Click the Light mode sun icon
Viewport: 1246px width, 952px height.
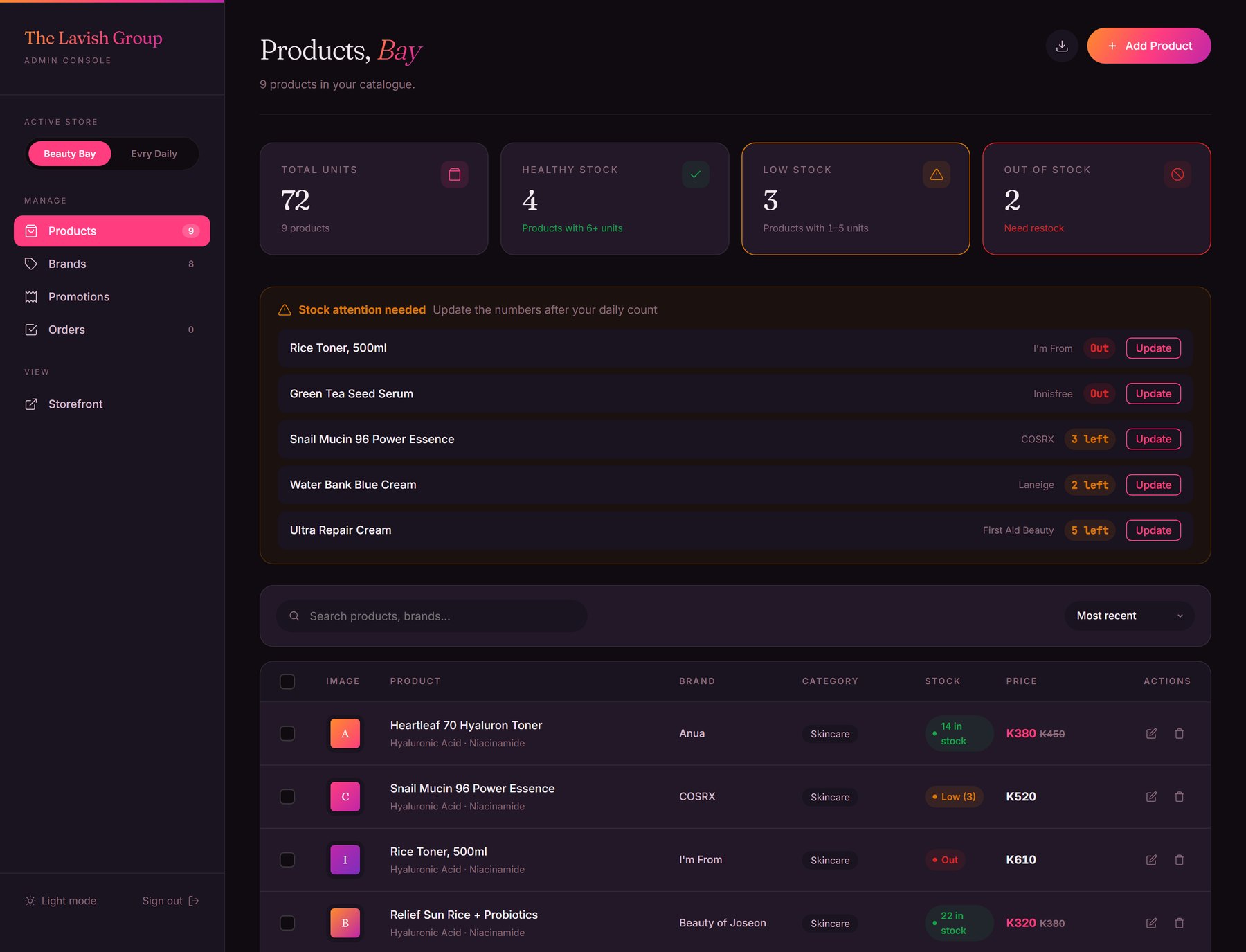[x=30, y=901]
